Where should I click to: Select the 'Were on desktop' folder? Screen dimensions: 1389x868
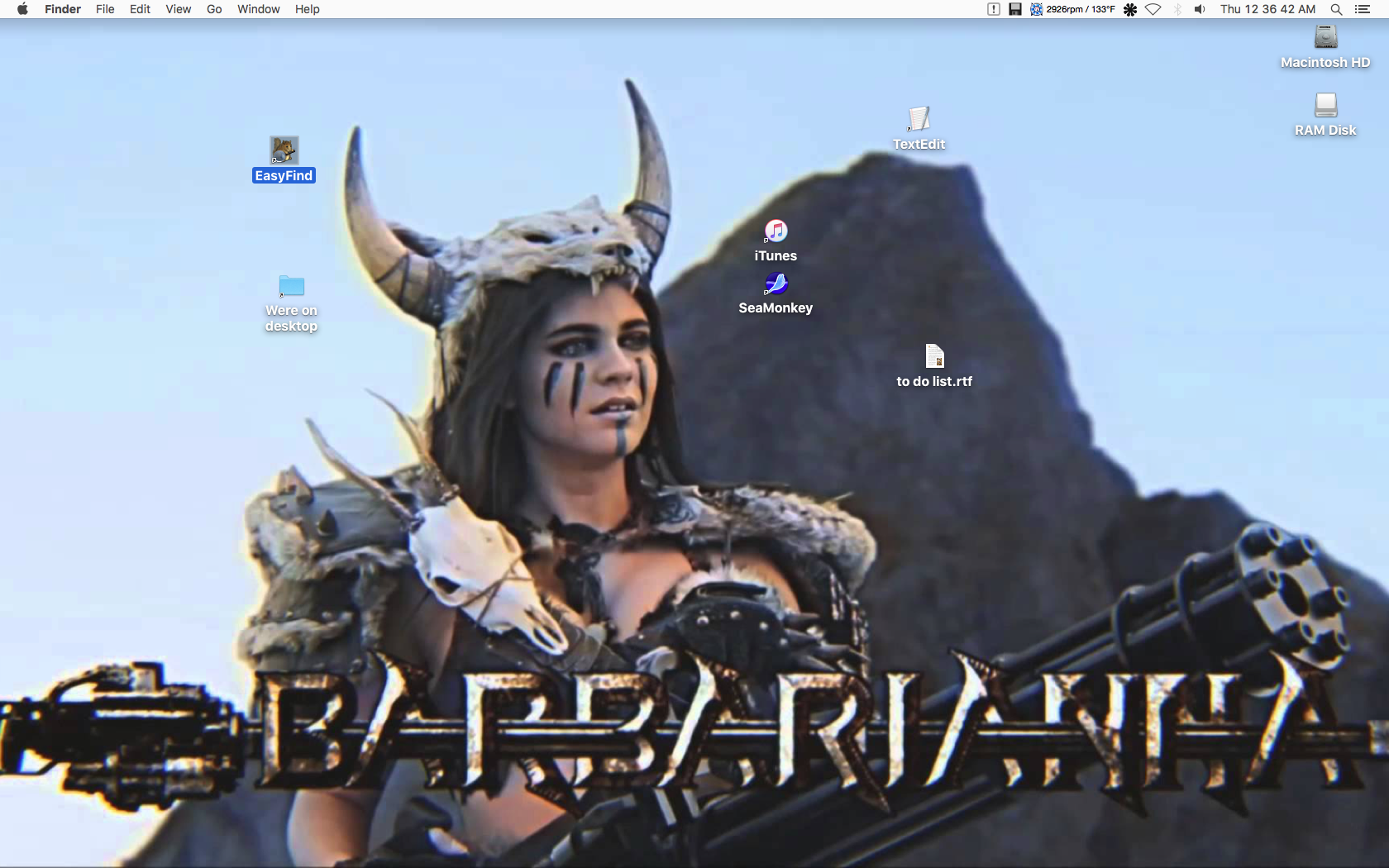[291, 286]
